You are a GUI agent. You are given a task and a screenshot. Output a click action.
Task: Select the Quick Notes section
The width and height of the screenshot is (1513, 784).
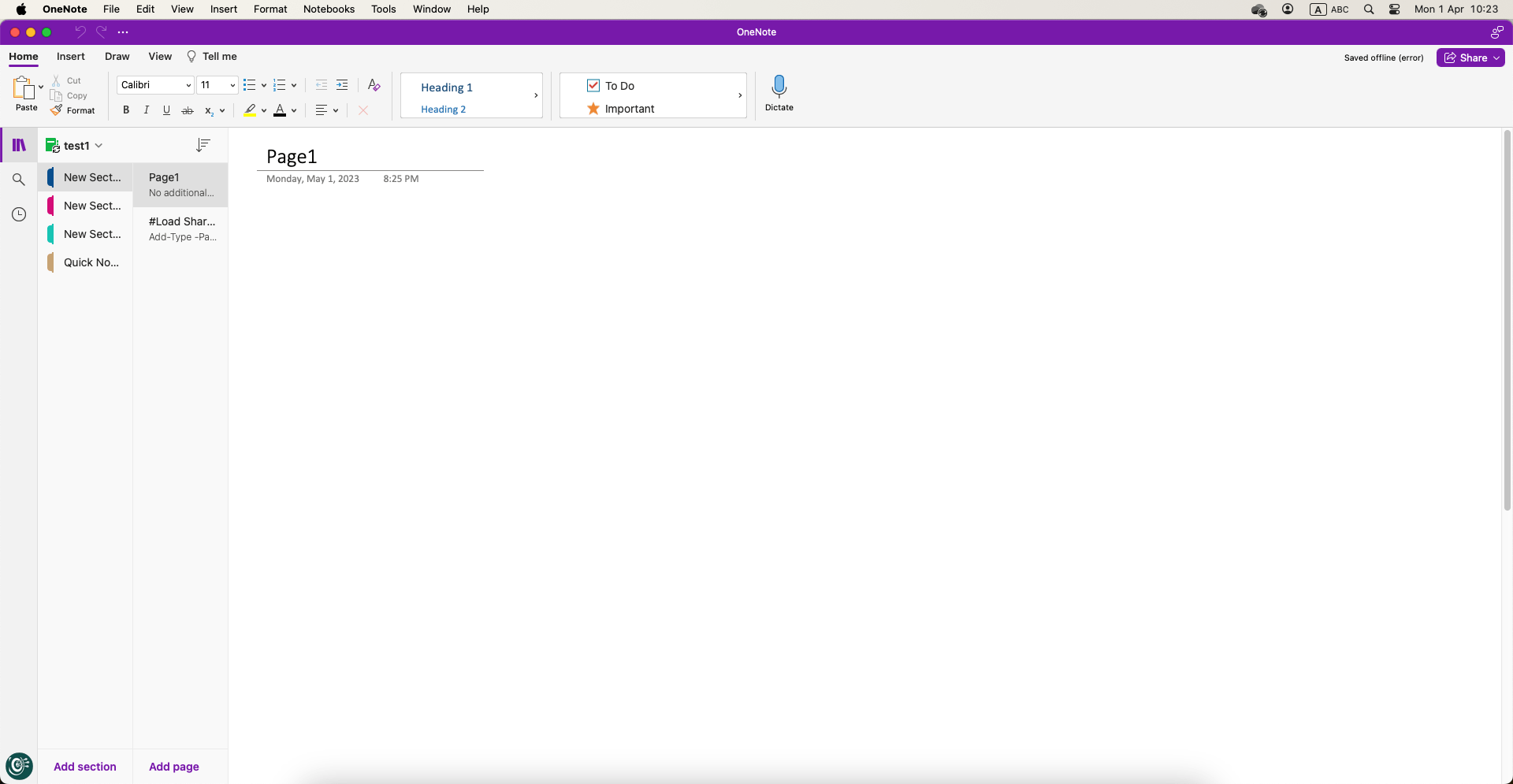tap(85, 262)
